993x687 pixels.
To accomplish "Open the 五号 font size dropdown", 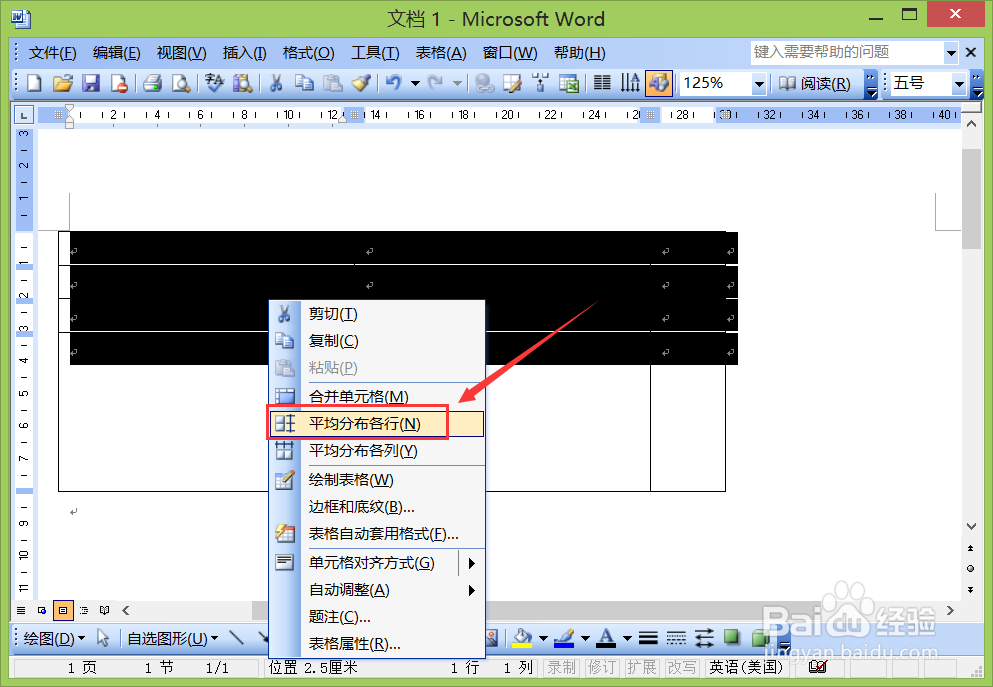I will [959, 84].
